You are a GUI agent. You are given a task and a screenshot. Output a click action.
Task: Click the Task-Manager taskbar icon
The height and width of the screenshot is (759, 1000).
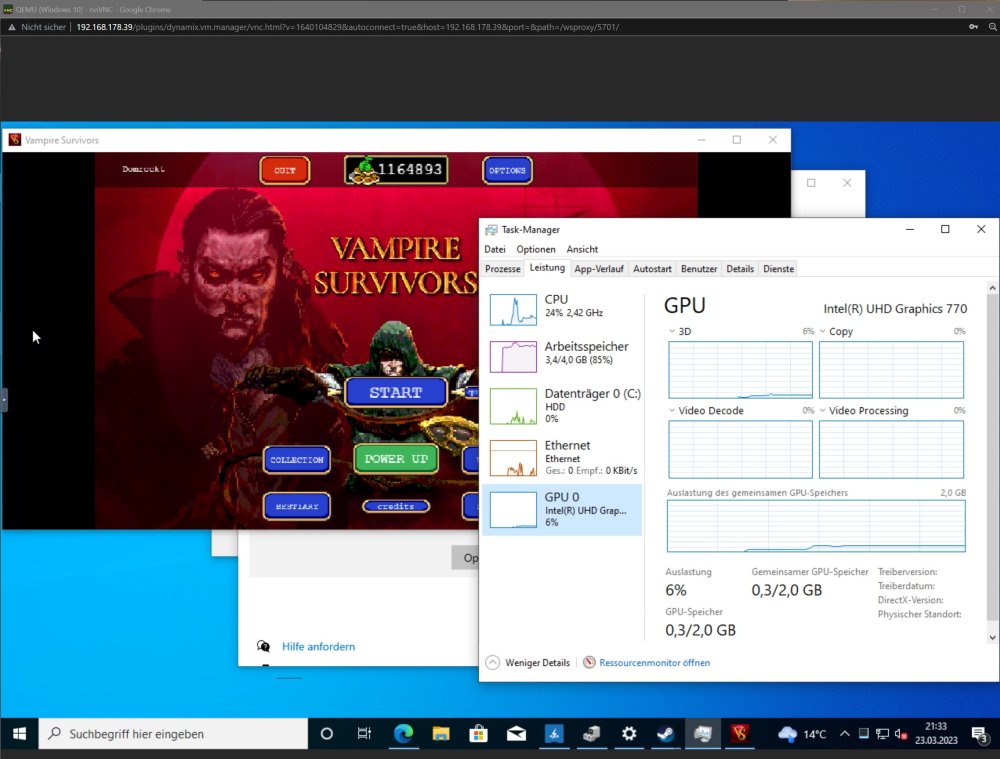point(702,733)
